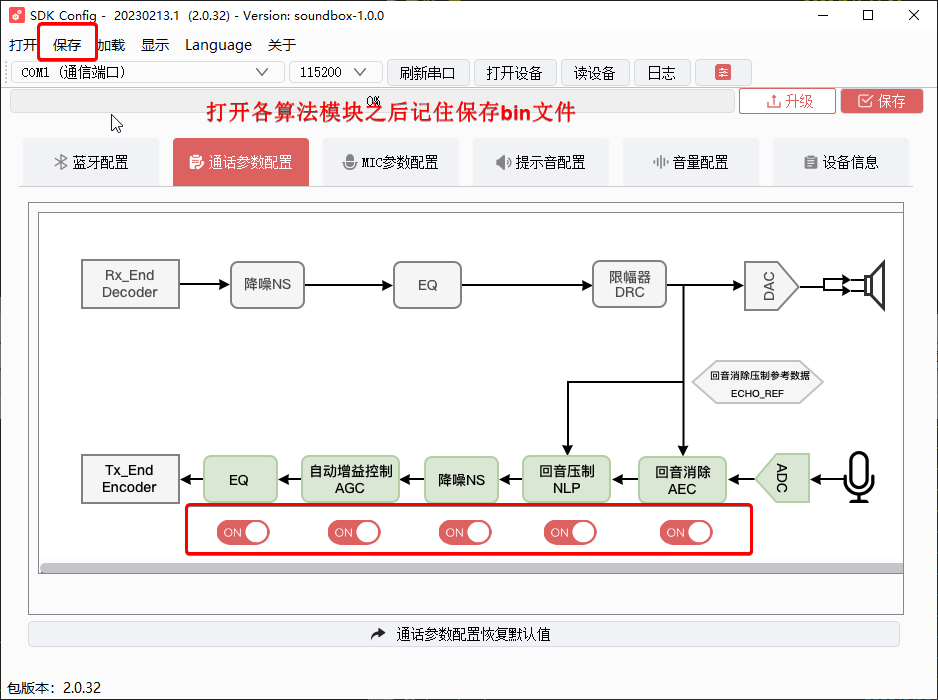
Task: Toggle the echo suppression NLP switch
Action: point(570,532)
